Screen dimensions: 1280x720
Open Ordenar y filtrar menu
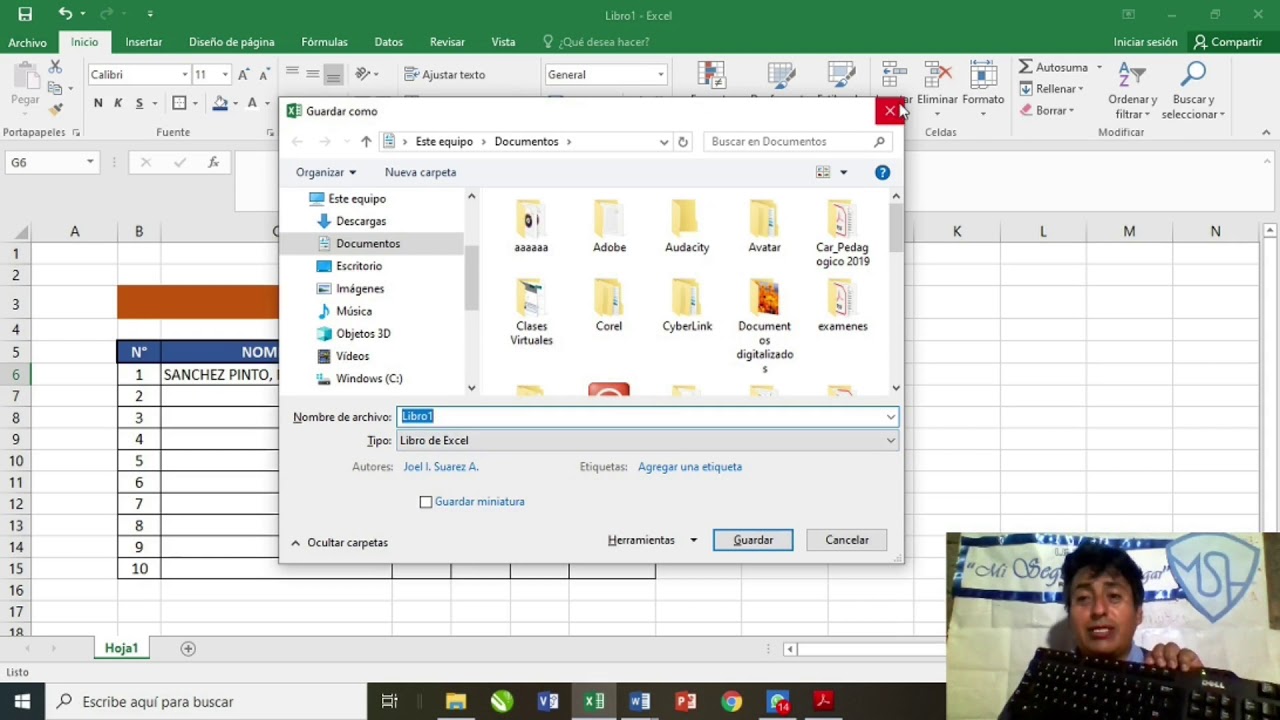1132,90
